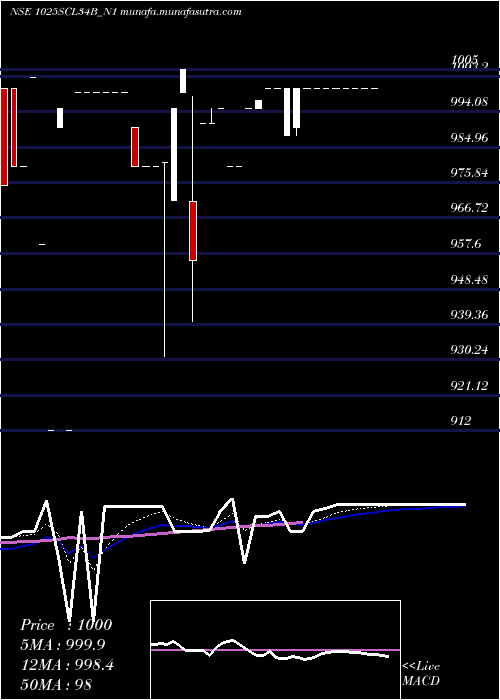Click the large red candle body near 957.6

pyautogui.click(x=193, y=231)
